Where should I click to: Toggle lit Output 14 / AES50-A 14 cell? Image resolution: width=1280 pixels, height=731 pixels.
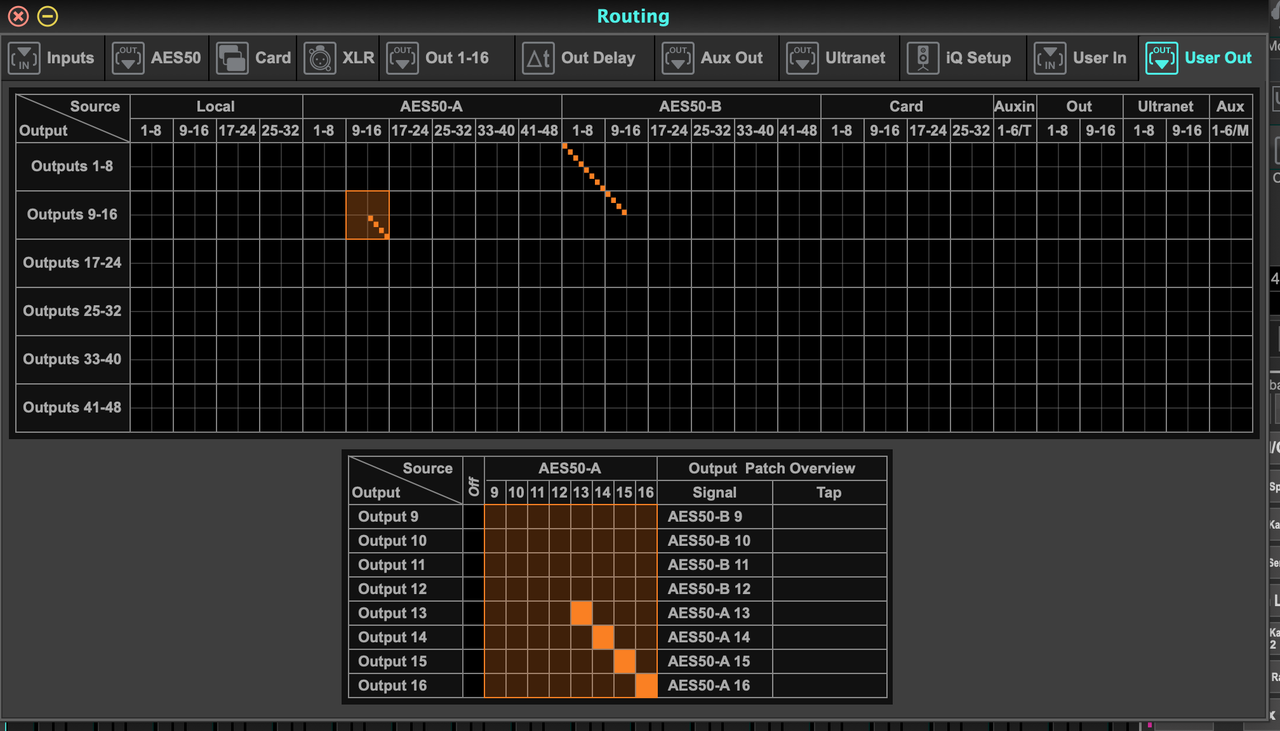pyautogui.click(x=603, y=637)
